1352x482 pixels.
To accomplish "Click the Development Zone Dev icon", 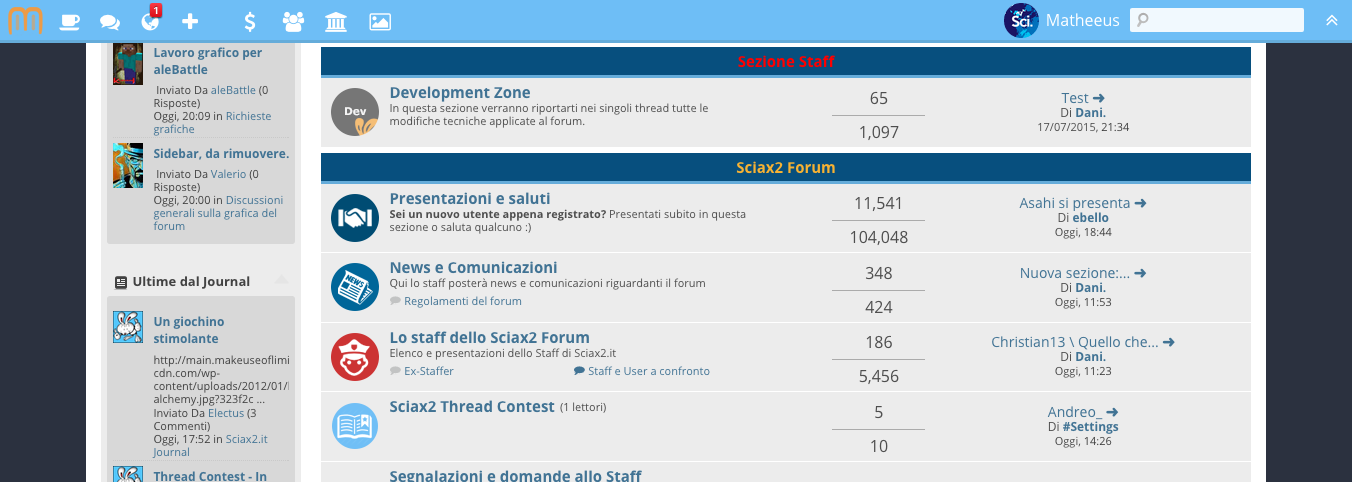I will (355, 112).
